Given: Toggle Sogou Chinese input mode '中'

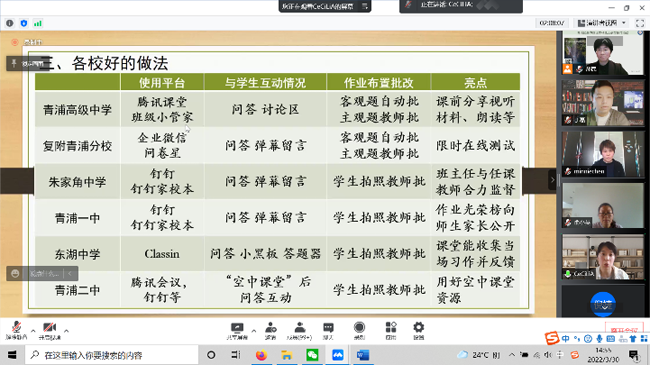Looking at the screenshot, I should click(565, 338).
